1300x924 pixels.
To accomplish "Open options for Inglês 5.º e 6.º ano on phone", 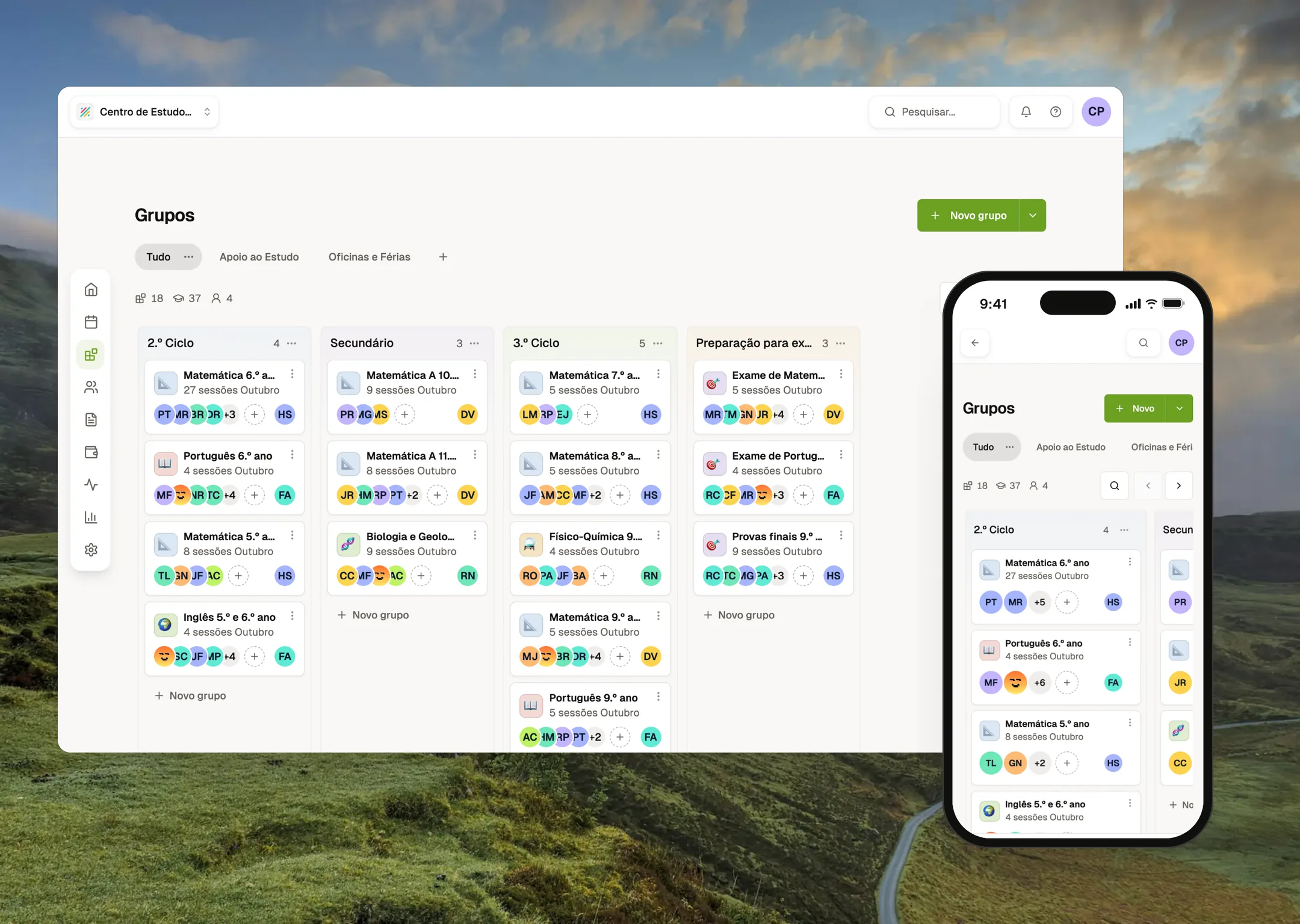I will tap(1130, 803).
